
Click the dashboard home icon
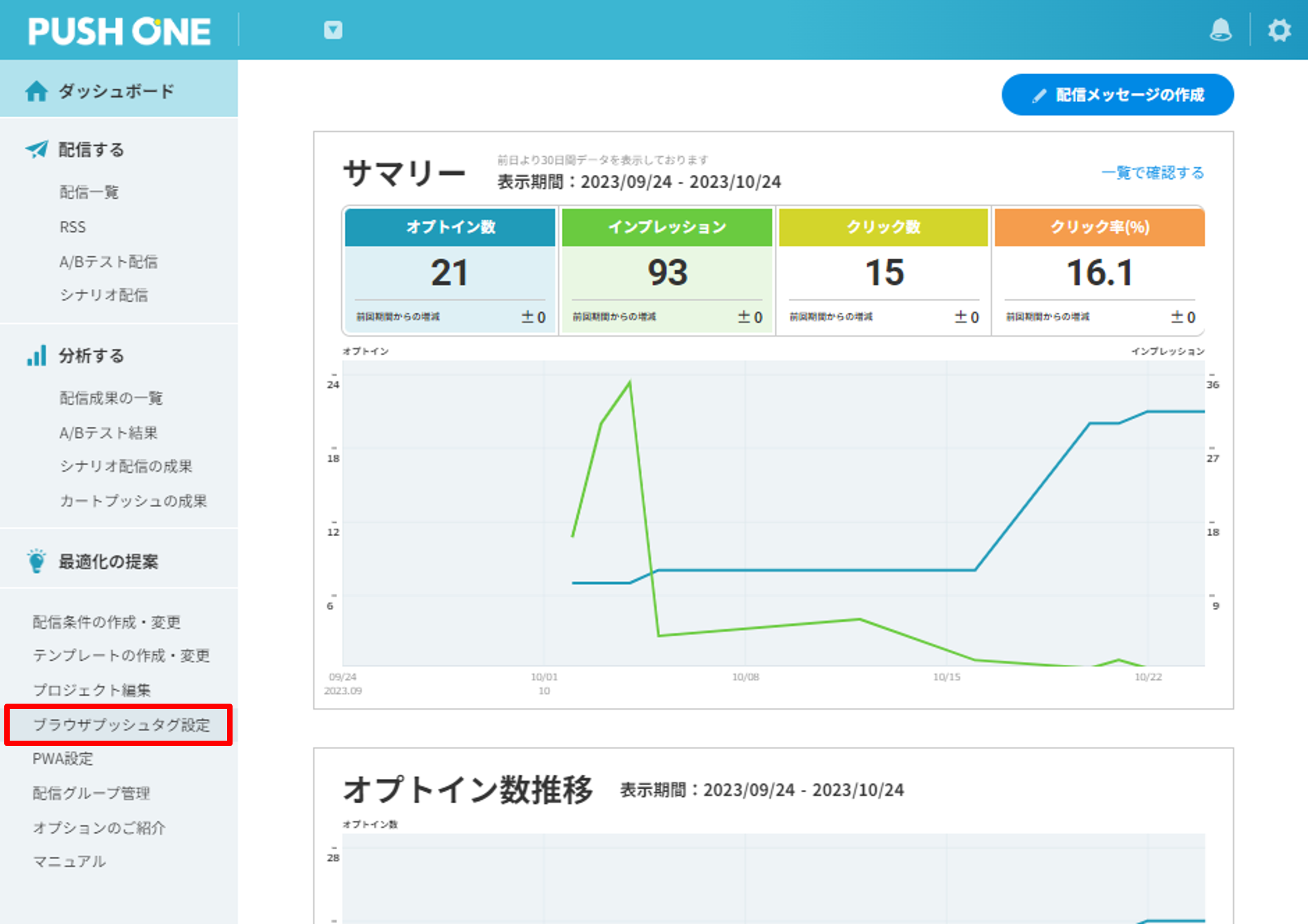(36, 91)
